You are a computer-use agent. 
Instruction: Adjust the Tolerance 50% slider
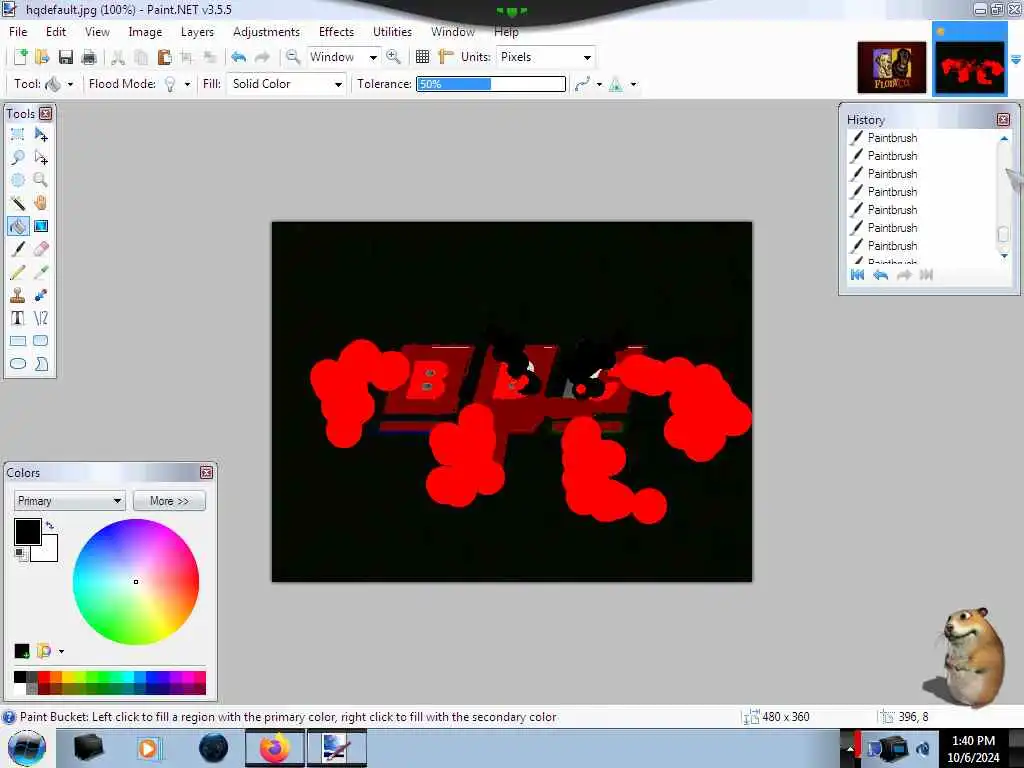click(491, 84)
